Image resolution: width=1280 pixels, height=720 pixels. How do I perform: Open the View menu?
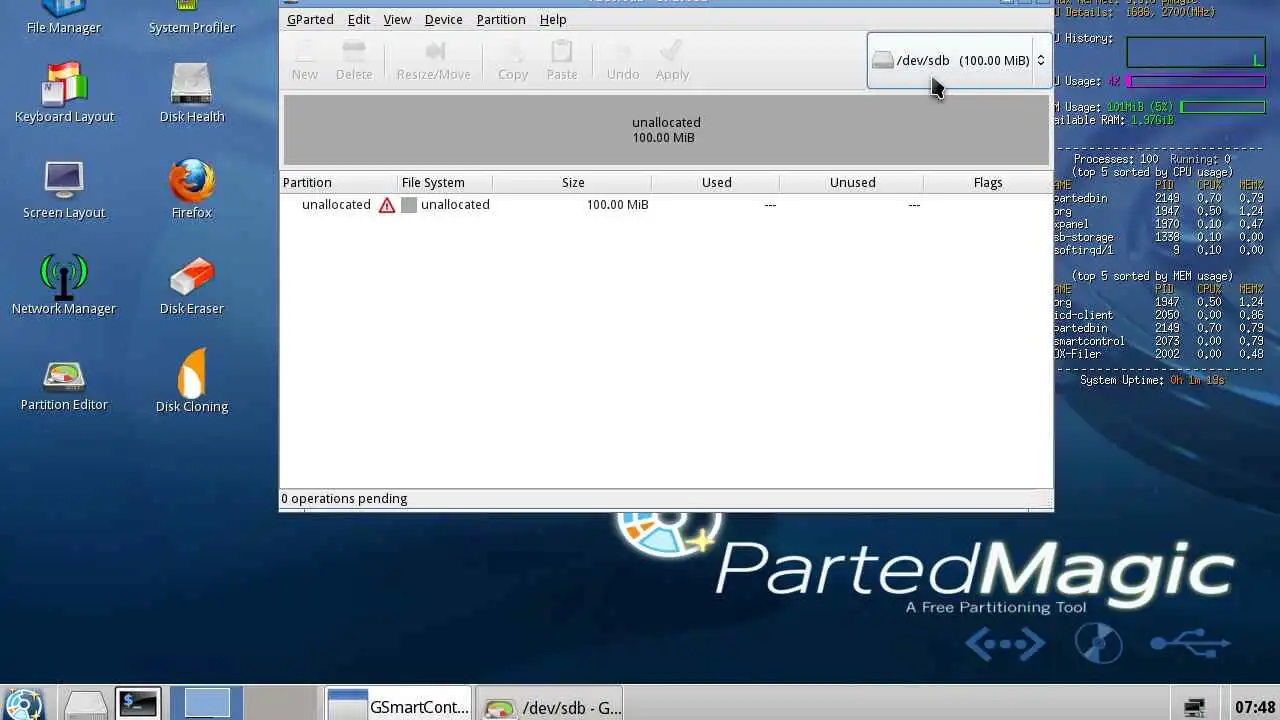coord(397,19)
